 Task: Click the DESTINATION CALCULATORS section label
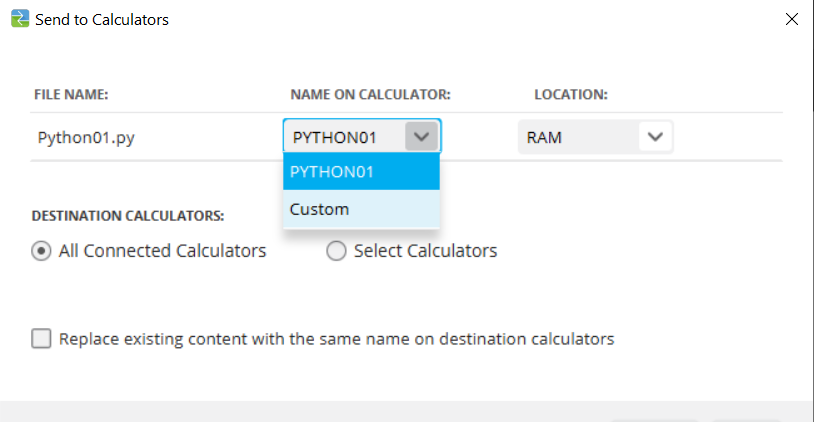[128, 215]
